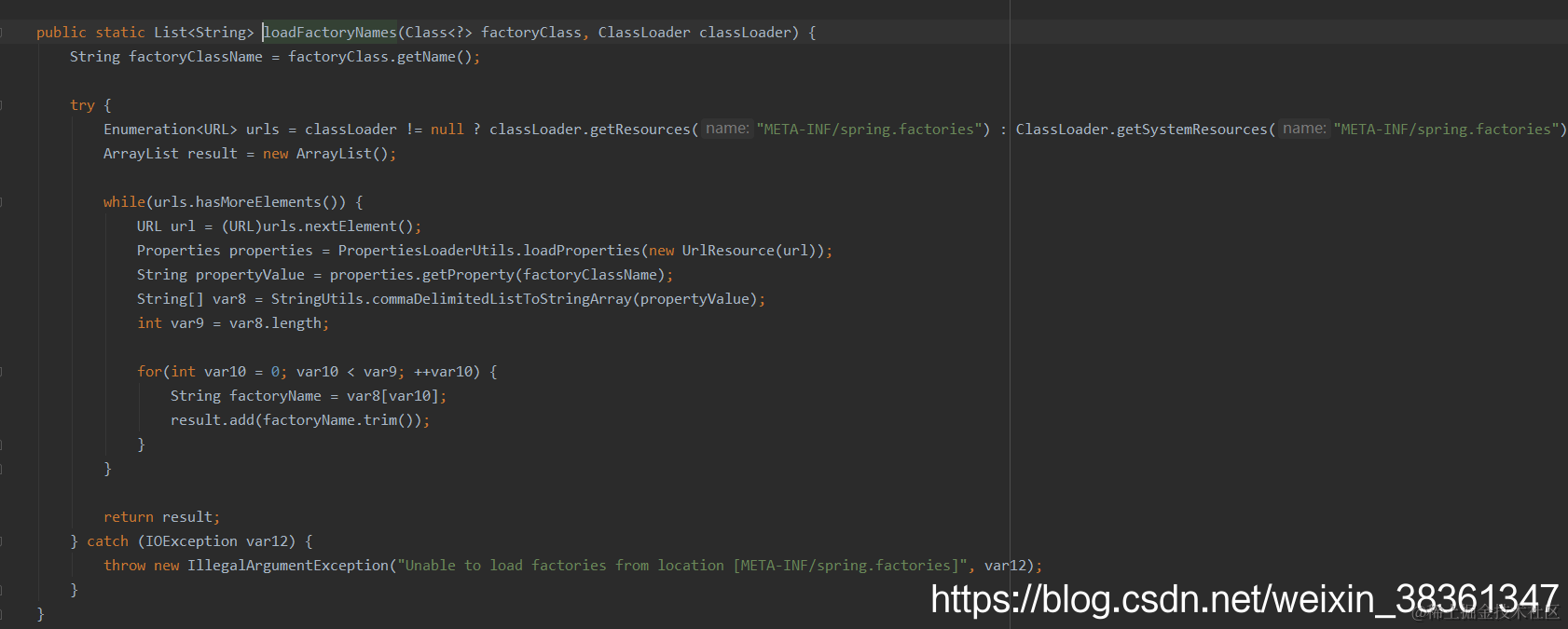Click the urls.hasMoreElements() call
1568x629 pixels.
[x=250, y=202]
